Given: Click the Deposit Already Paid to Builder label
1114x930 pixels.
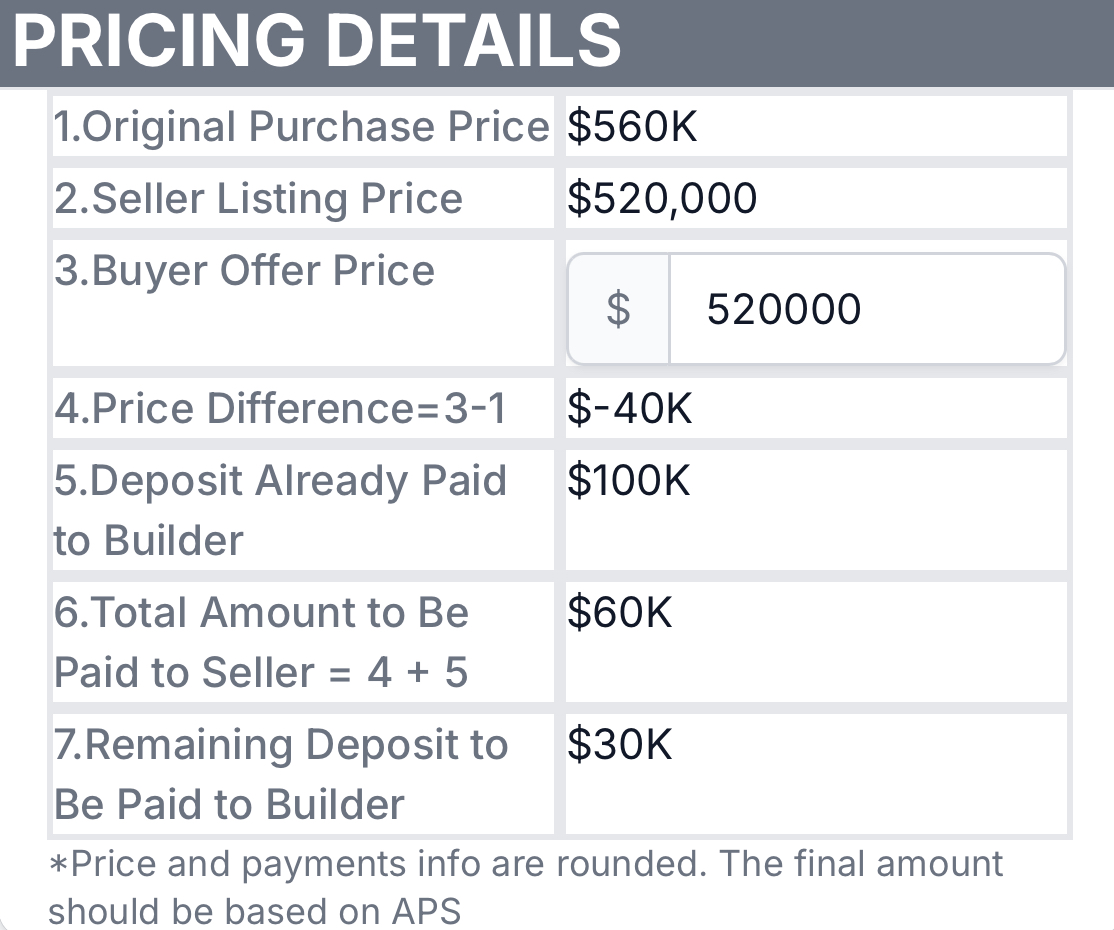Looking at the screenshot, I should (281, 510).
